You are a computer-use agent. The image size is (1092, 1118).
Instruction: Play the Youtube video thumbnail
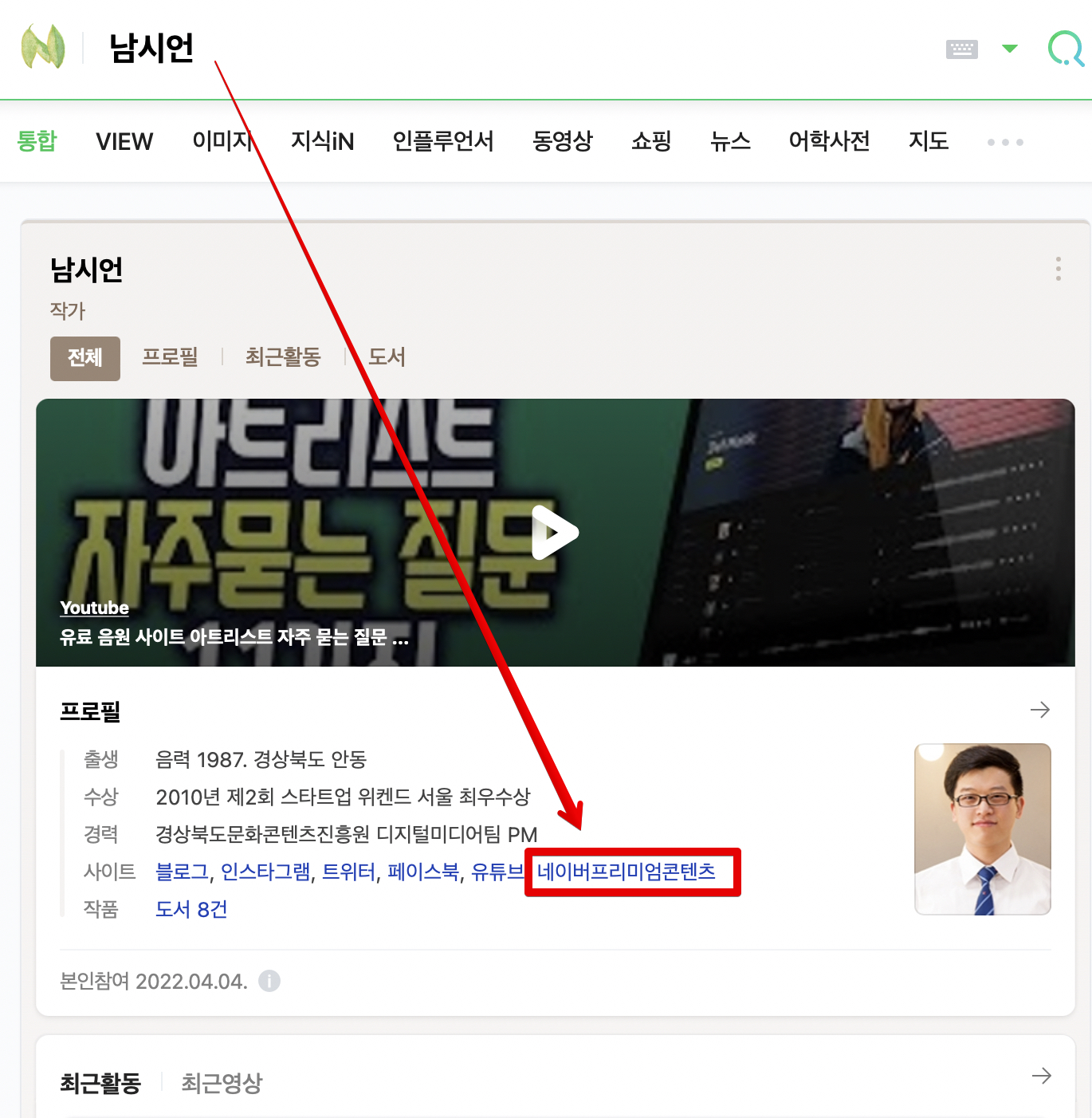555,532
